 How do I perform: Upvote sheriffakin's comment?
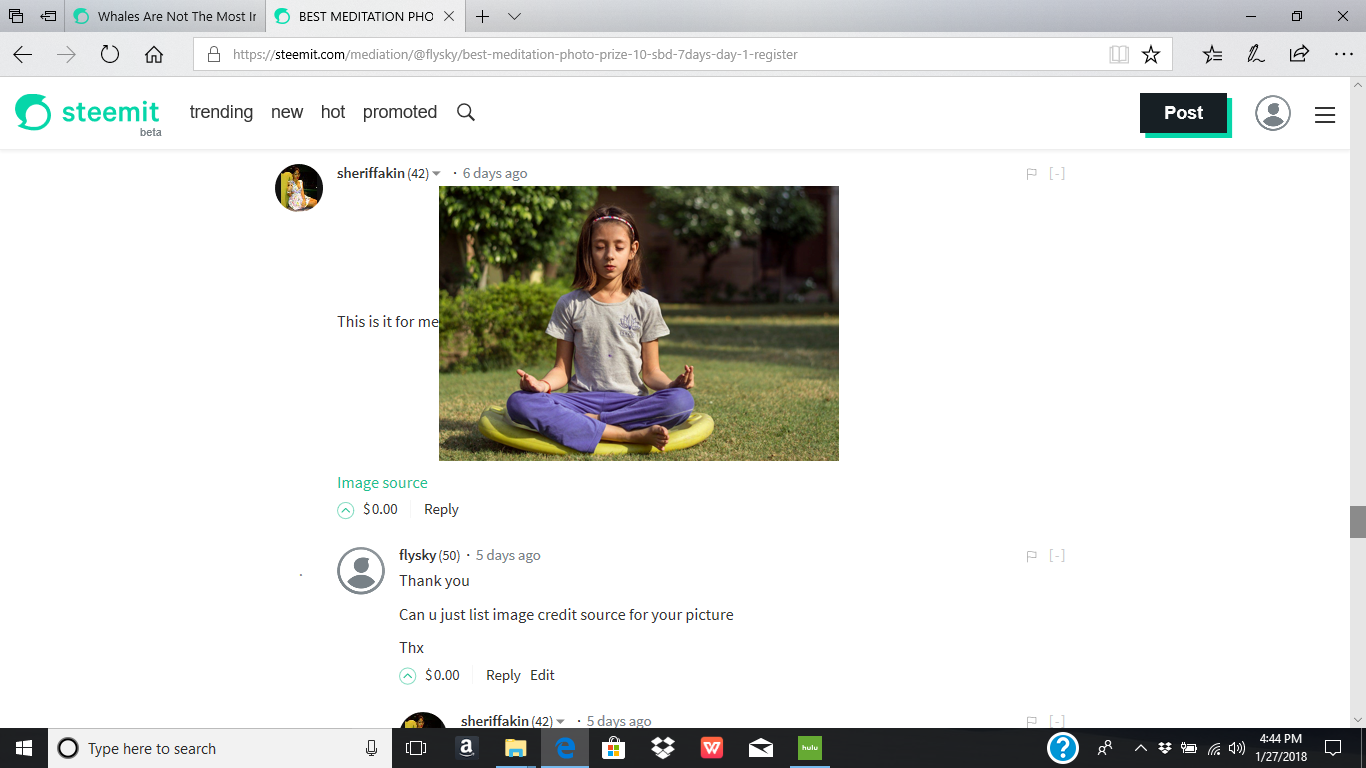[x=343, y=509]
